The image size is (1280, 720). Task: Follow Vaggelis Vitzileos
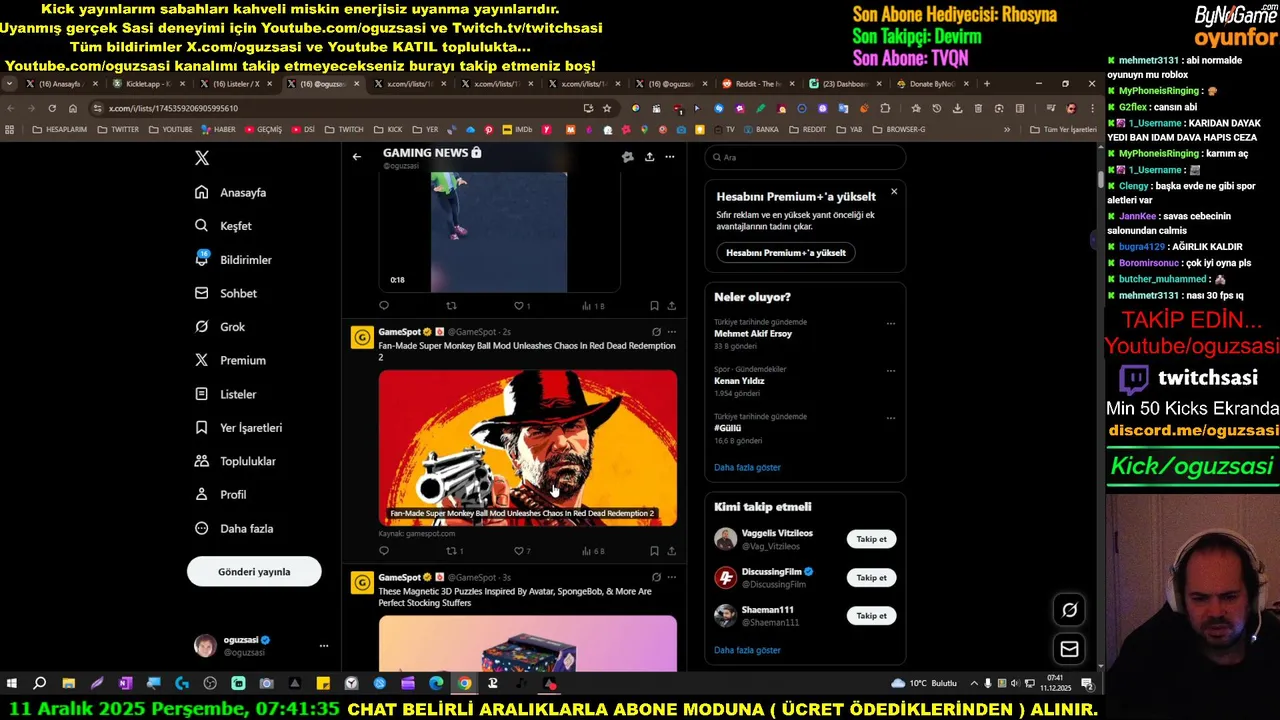(x=871, y=539)
